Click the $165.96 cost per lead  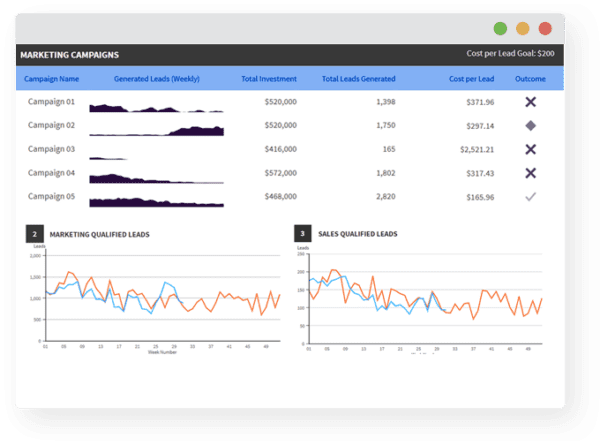point(480,197)
